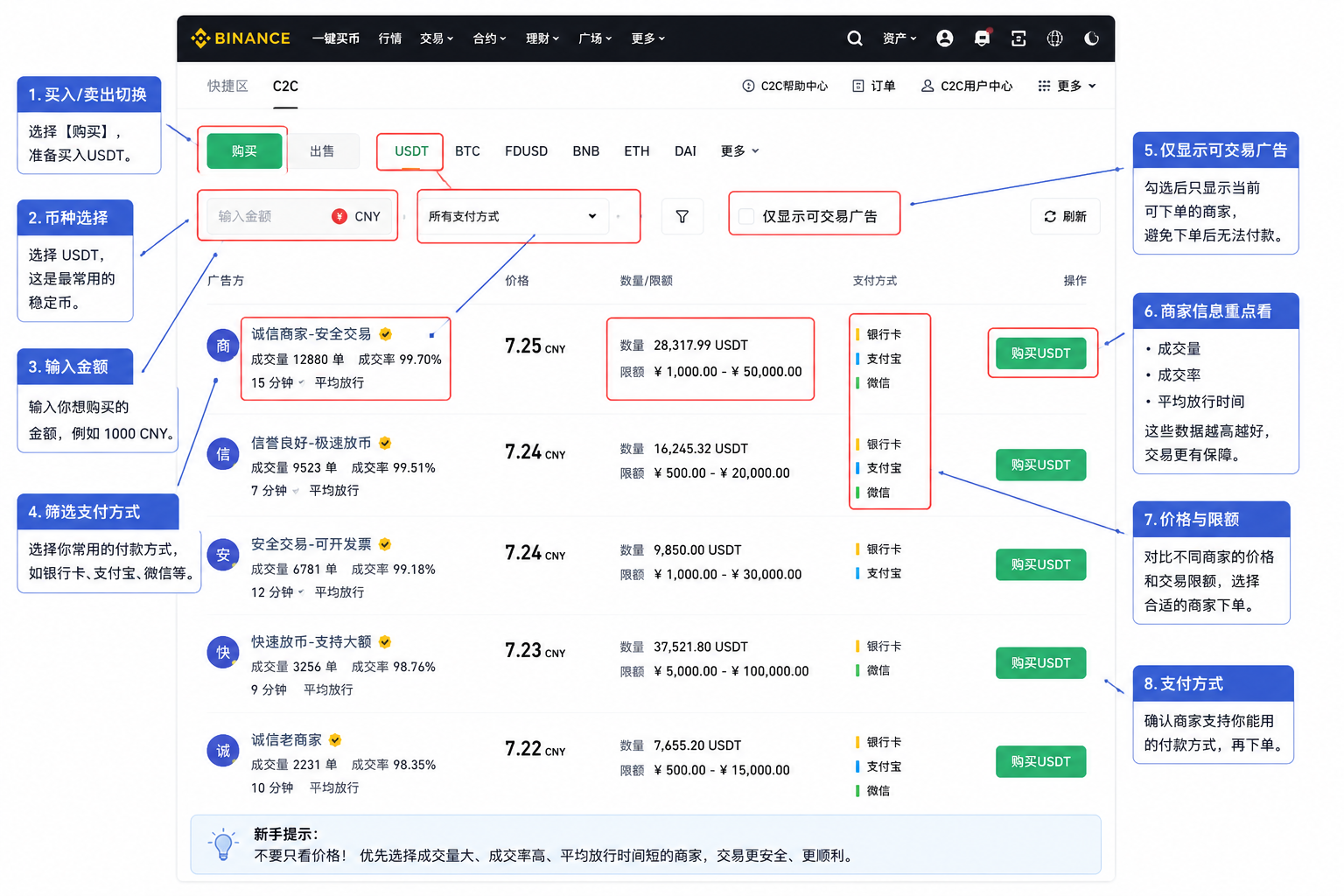1344x896 pixels.
Task: Select the 出售 sell toggle
Action: point(322,151)
